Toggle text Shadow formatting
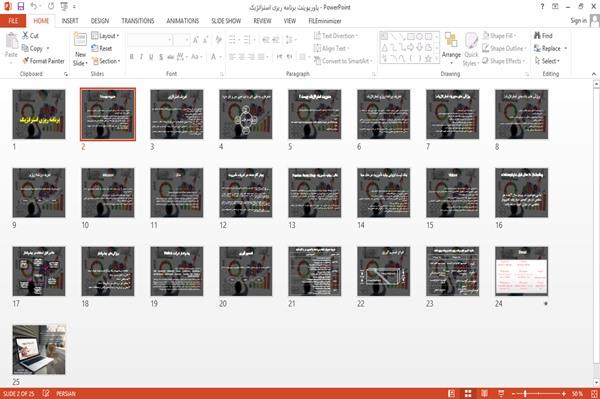The width and height of the screenshot is (600, 399). click(161, 57)
